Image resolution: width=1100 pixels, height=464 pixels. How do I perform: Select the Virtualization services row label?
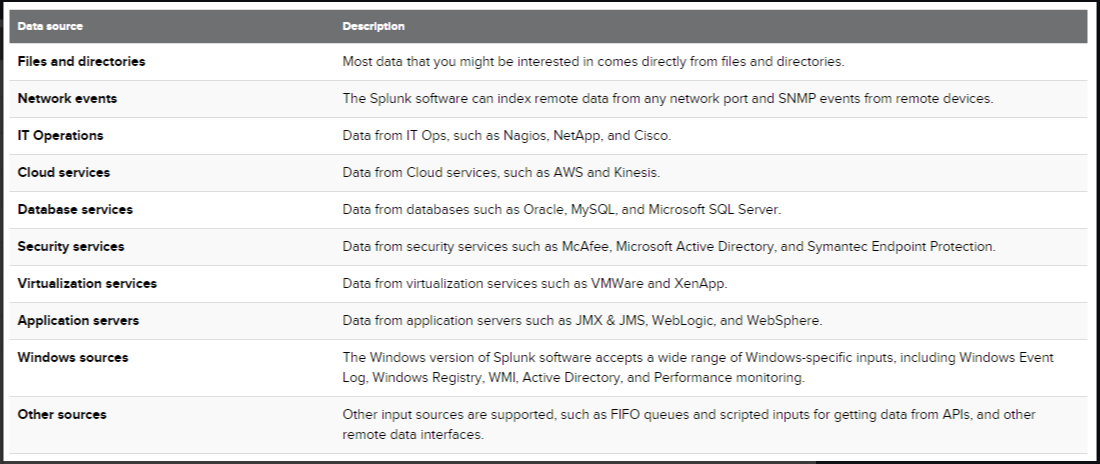pyautogui.click(x=87, y=284)
